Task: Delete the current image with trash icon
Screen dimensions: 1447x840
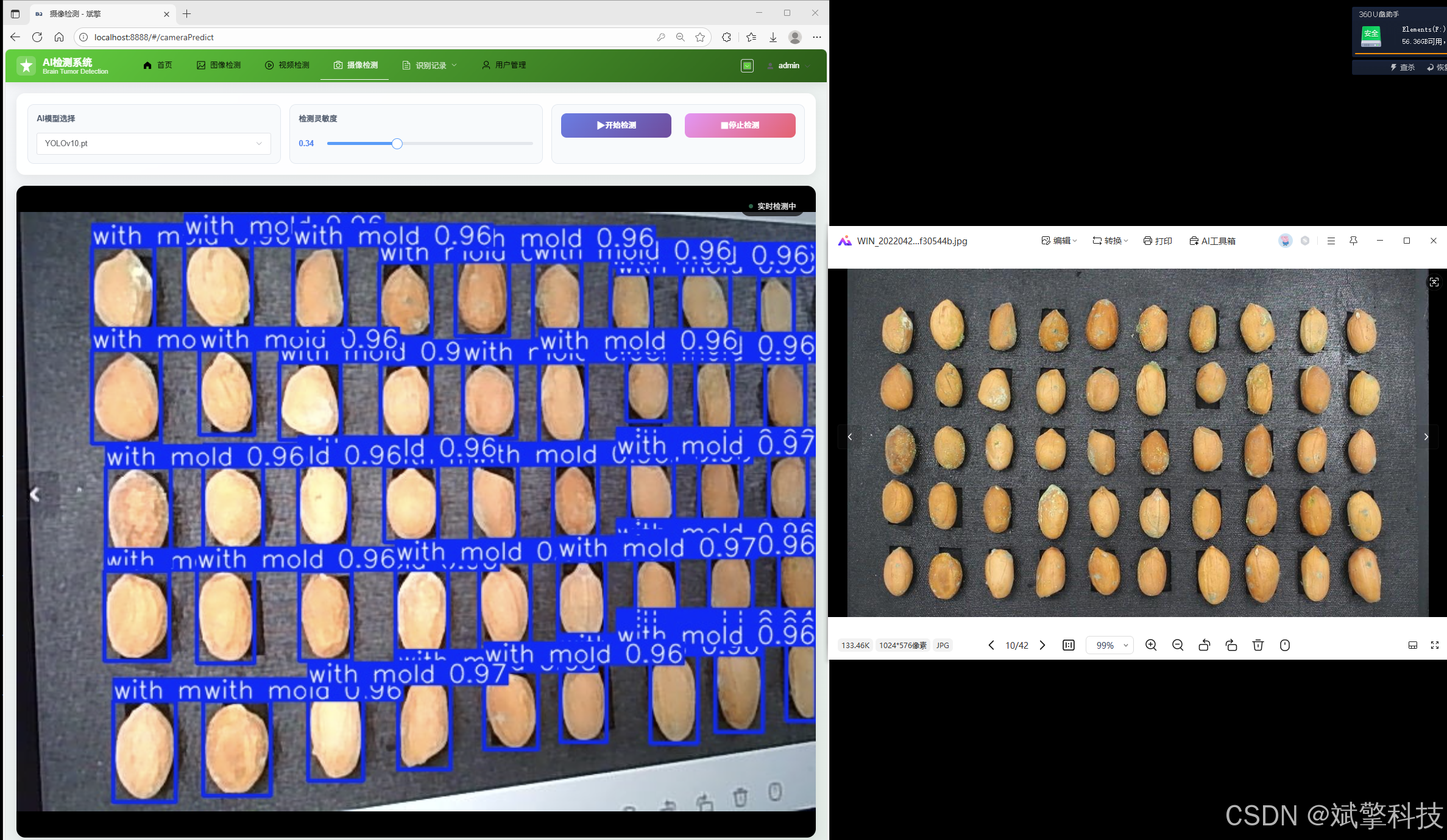Action: tap(1258, 645)
